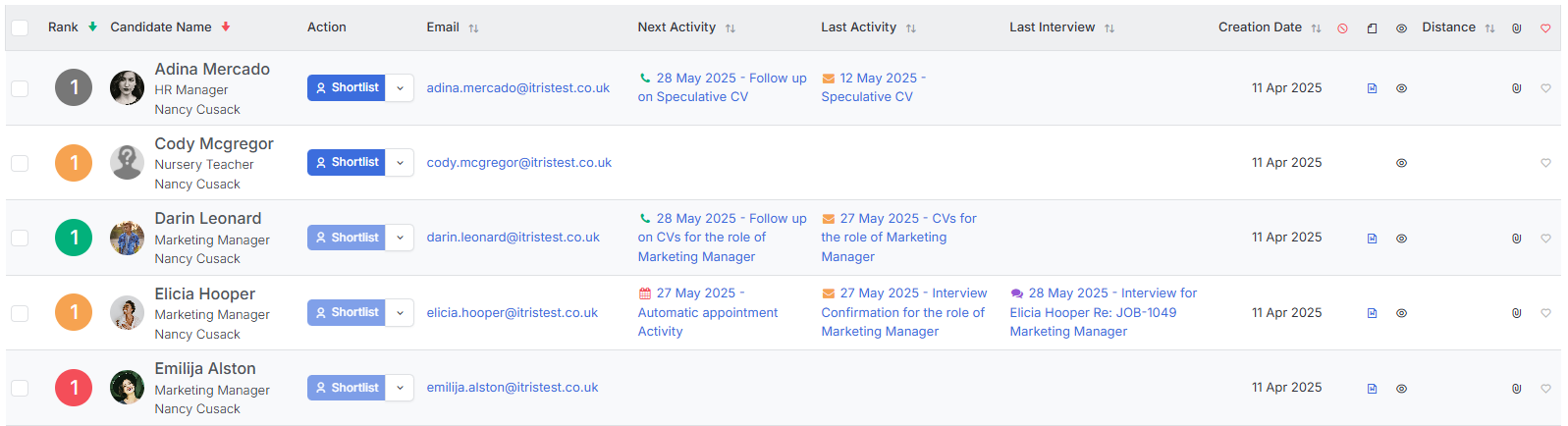Image resolution: width=1568 pixels, height=426 pixels.
Task: Click red prohibited icon in table header
Action: pos(1342,28)
